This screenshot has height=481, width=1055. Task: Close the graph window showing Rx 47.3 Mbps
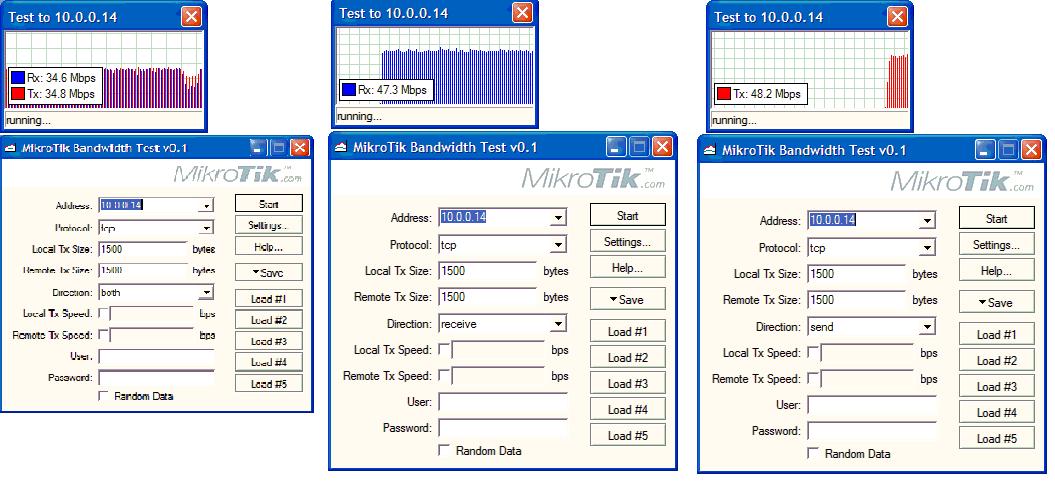(521, 13)
